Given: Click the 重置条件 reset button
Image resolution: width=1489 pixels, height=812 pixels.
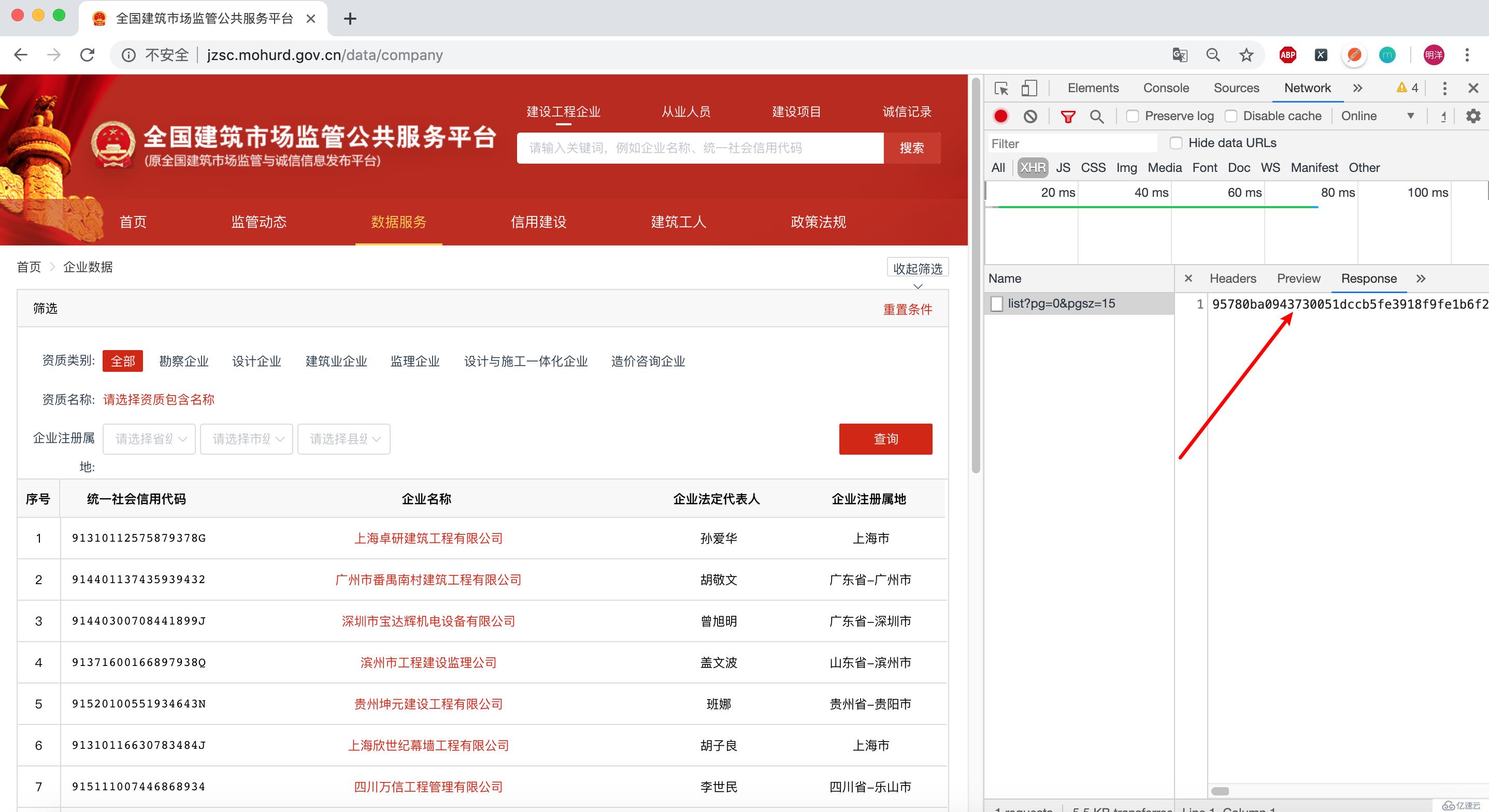Looking at the screenshot, I should click(x=907, y=309).
